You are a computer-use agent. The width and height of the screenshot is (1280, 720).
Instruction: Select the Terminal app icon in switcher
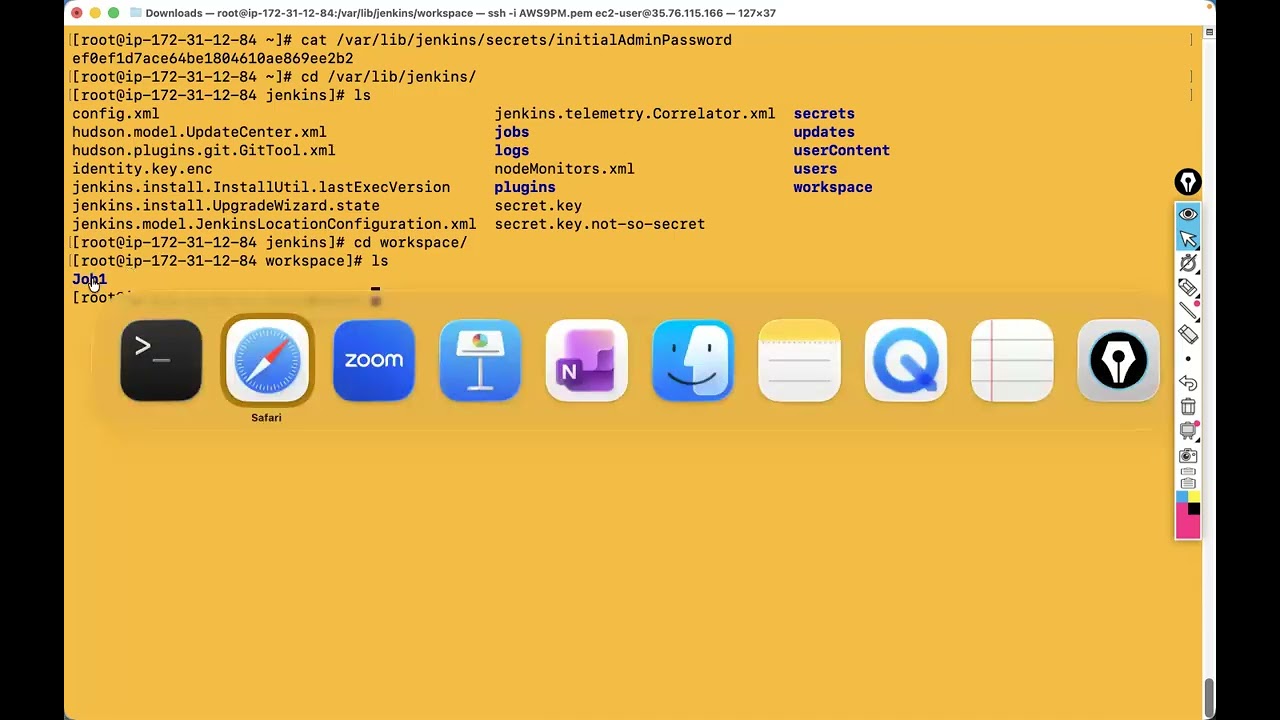(x=161, y=361)
